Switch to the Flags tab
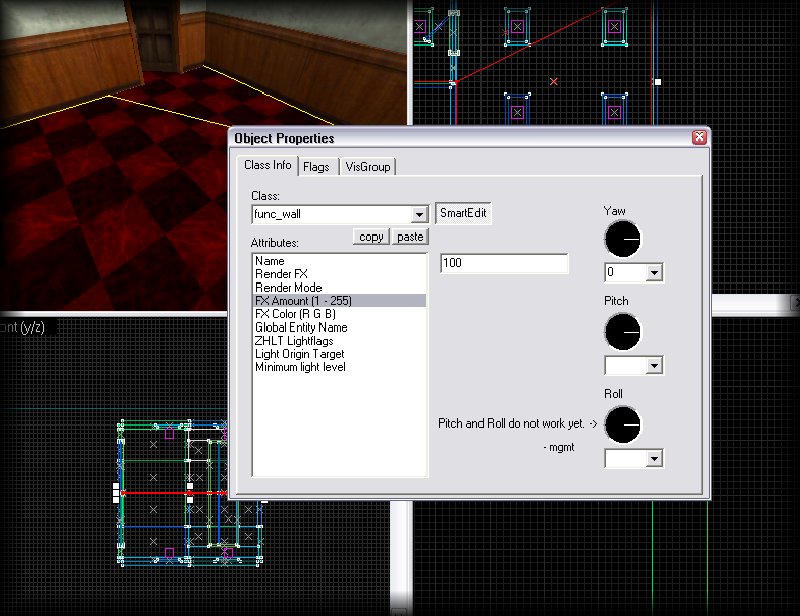This screenshot has width=800, height=616. click(316, 167)
